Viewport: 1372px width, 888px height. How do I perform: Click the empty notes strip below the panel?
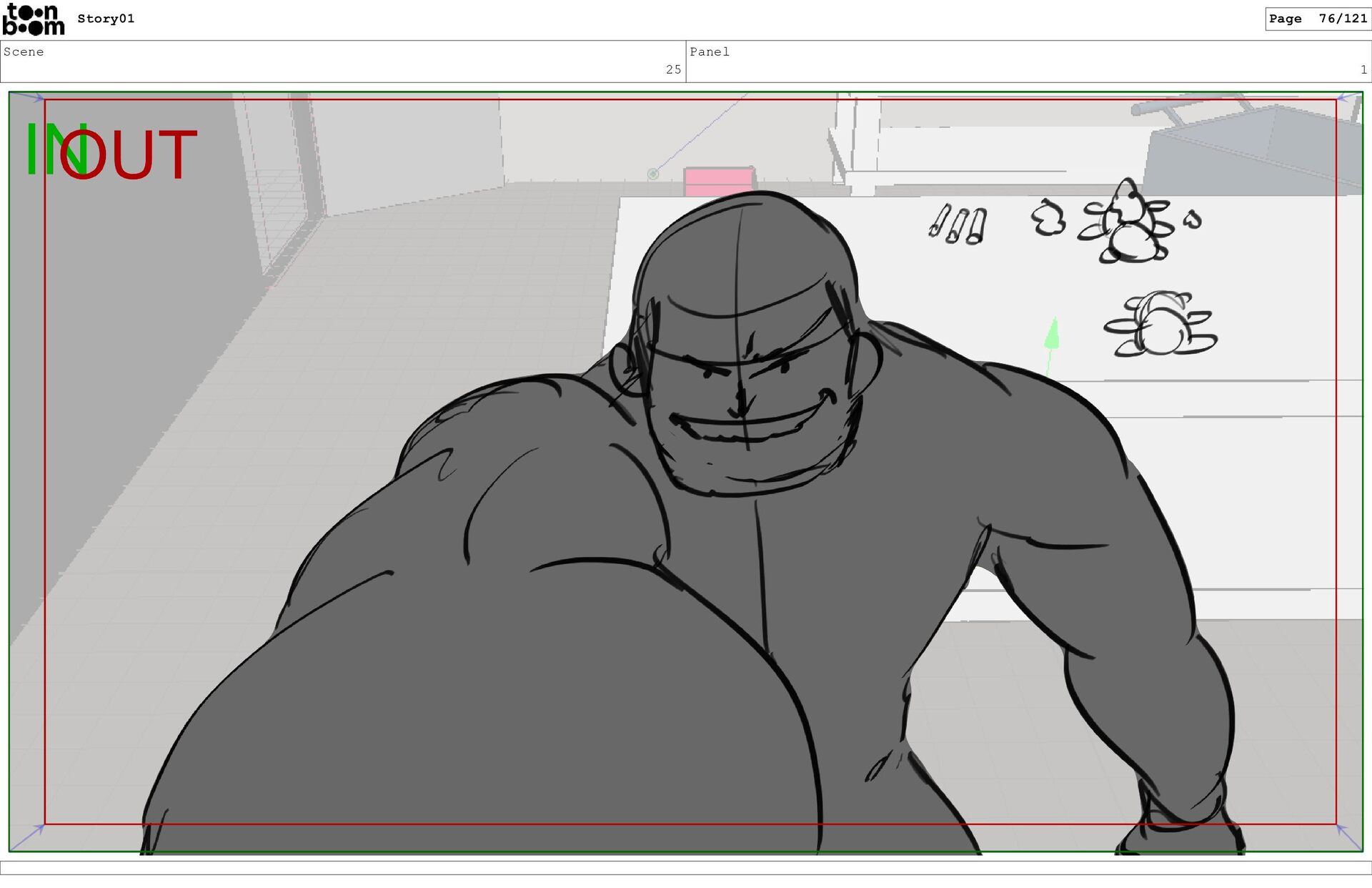click(686, 867)
